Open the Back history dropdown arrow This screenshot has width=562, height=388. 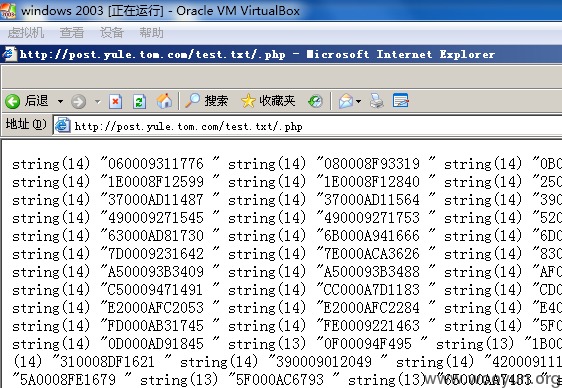(60, 102)
